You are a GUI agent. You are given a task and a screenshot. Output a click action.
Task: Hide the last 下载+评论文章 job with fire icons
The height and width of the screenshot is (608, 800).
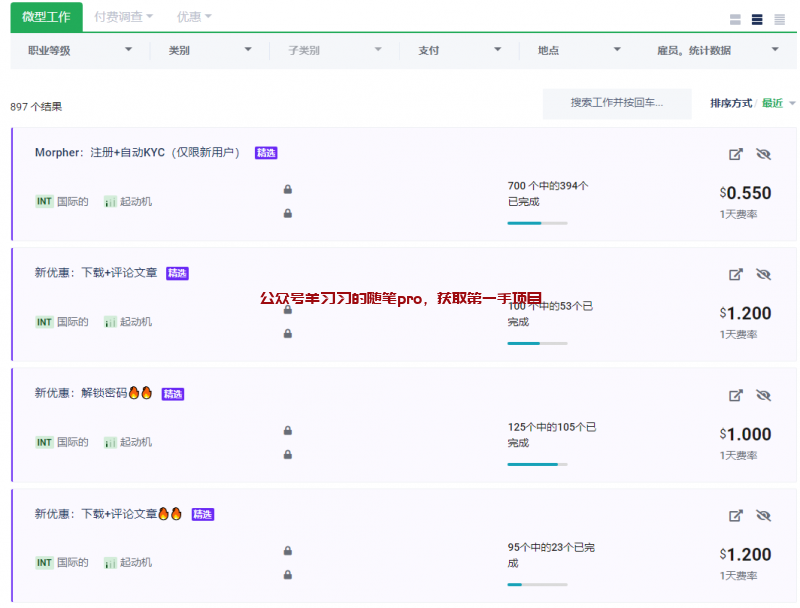coord(764,515)
